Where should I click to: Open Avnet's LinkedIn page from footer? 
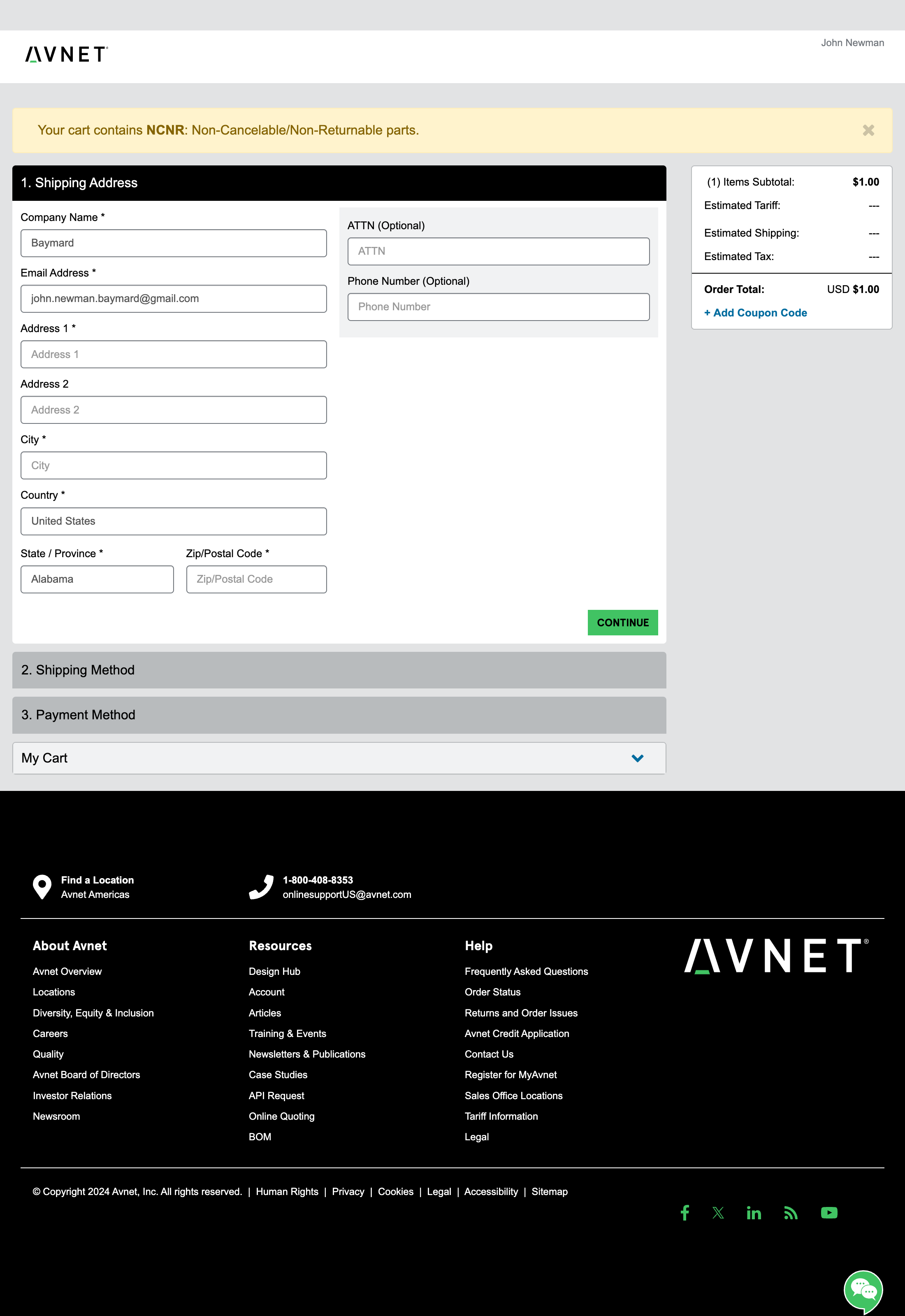tap(754, 1213)
